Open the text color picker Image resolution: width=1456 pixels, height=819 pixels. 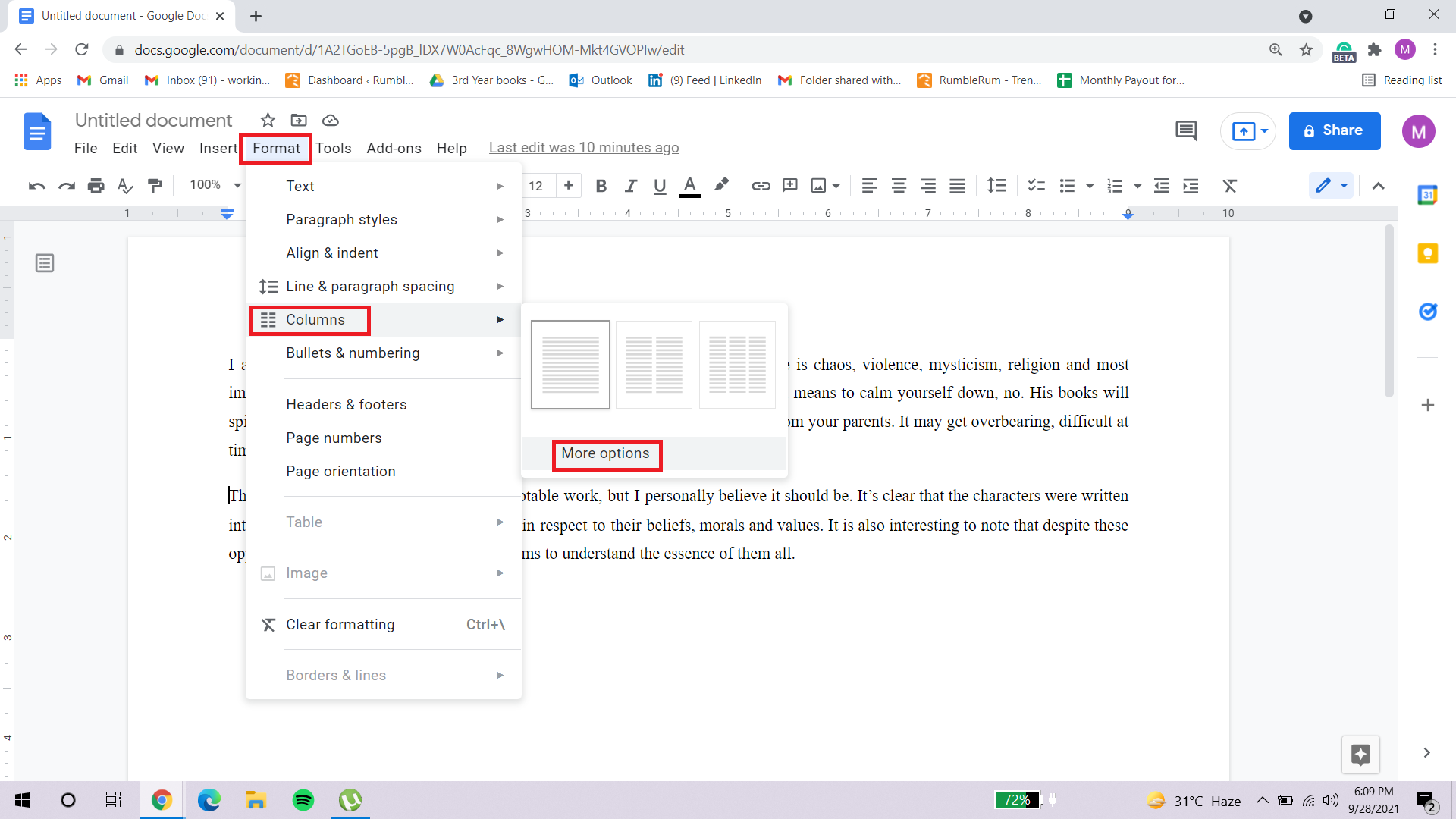(x=689, y=186)
